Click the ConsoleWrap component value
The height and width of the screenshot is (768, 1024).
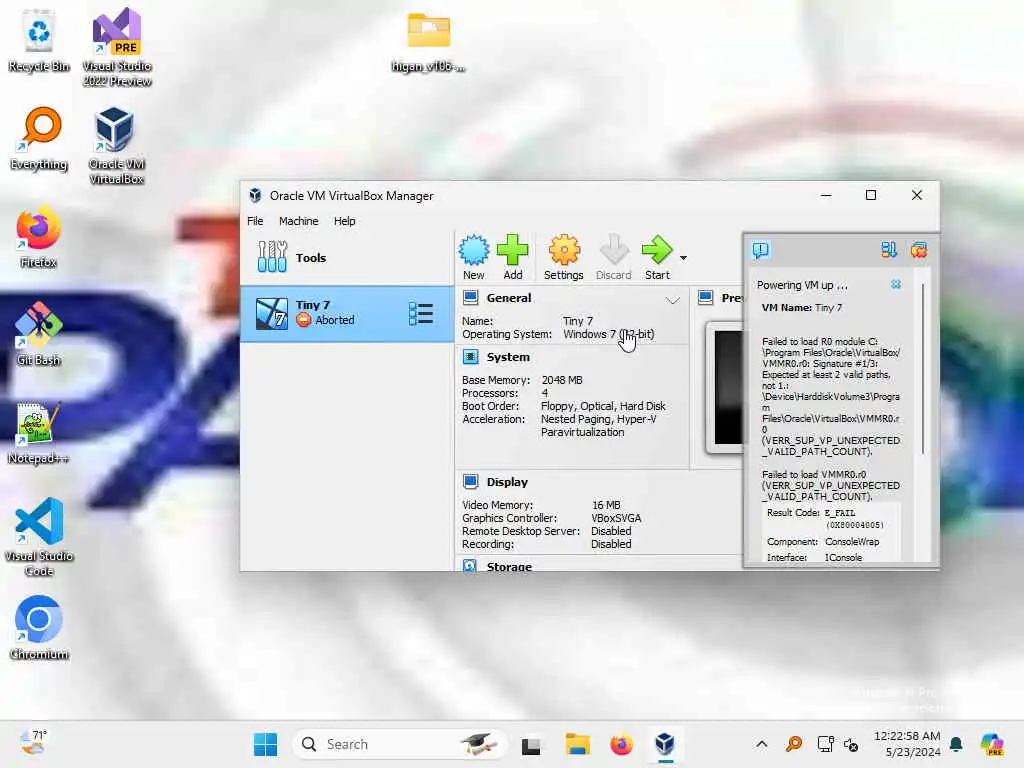tap(852, 542)
